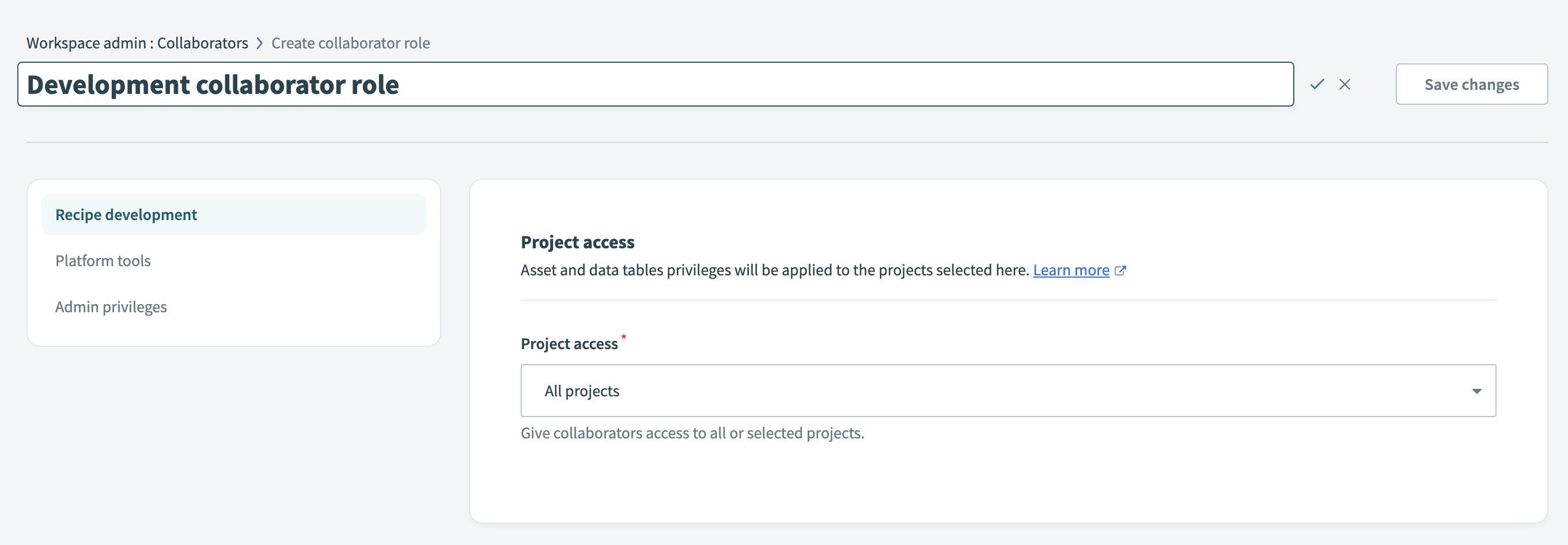This screenshot has height=545, width=1568.
Task: Click the dropdown caret arrow in Project access
Action: (x=1476, y=391)
